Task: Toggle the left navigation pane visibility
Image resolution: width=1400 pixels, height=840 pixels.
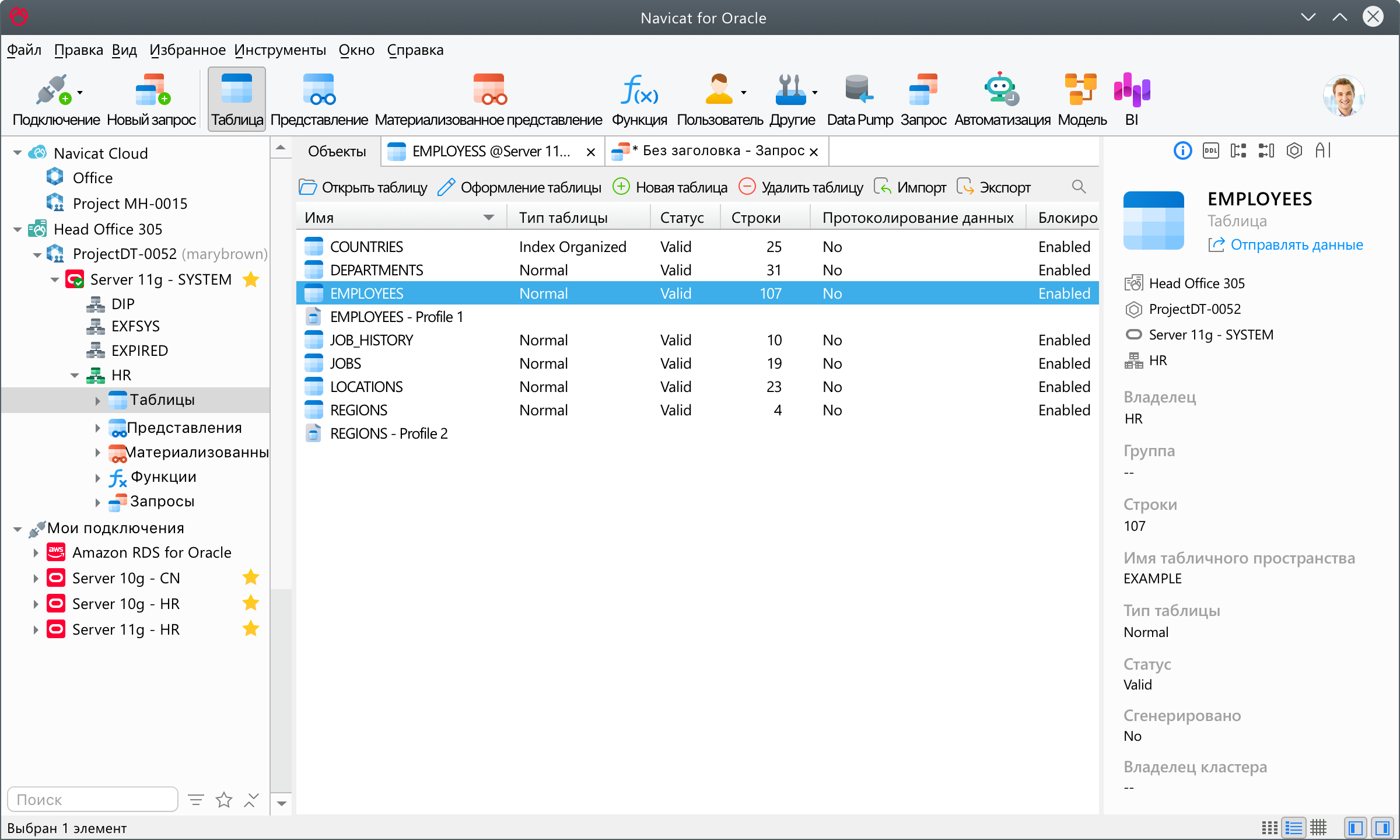Action: click(1356, 828)
